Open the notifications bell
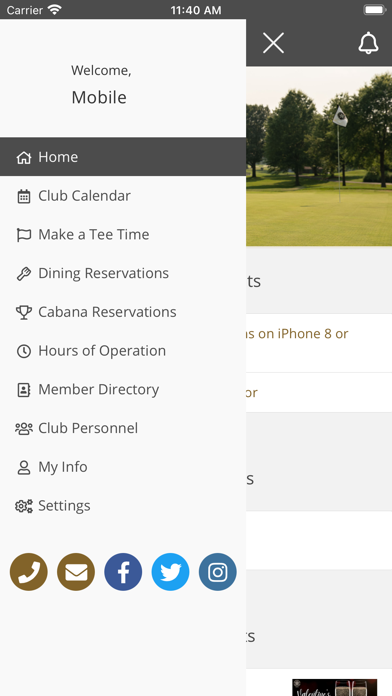 (x=368, y=43)
